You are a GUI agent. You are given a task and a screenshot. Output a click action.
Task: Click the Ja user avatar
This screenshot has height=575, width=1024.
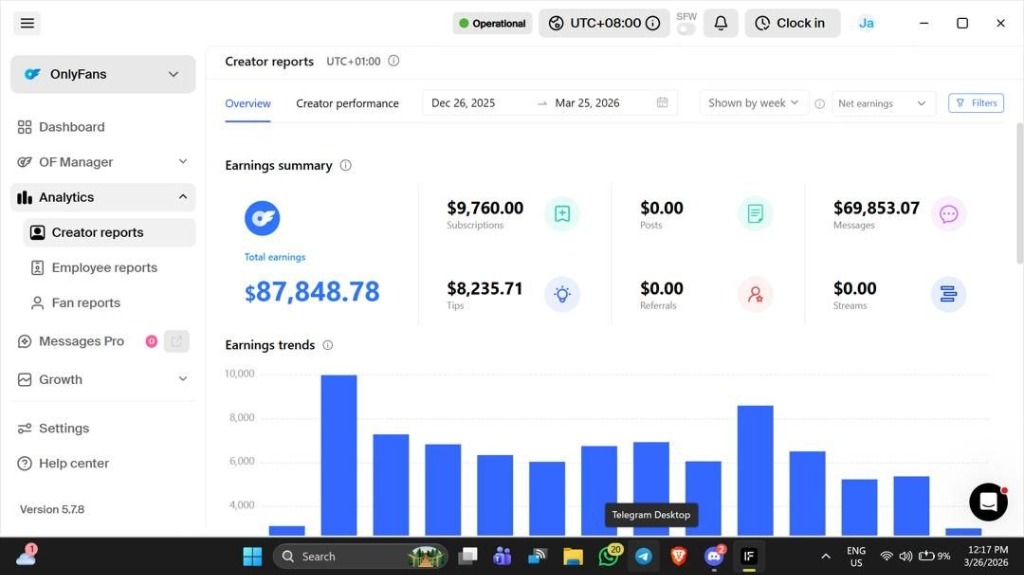pos(866,24)
